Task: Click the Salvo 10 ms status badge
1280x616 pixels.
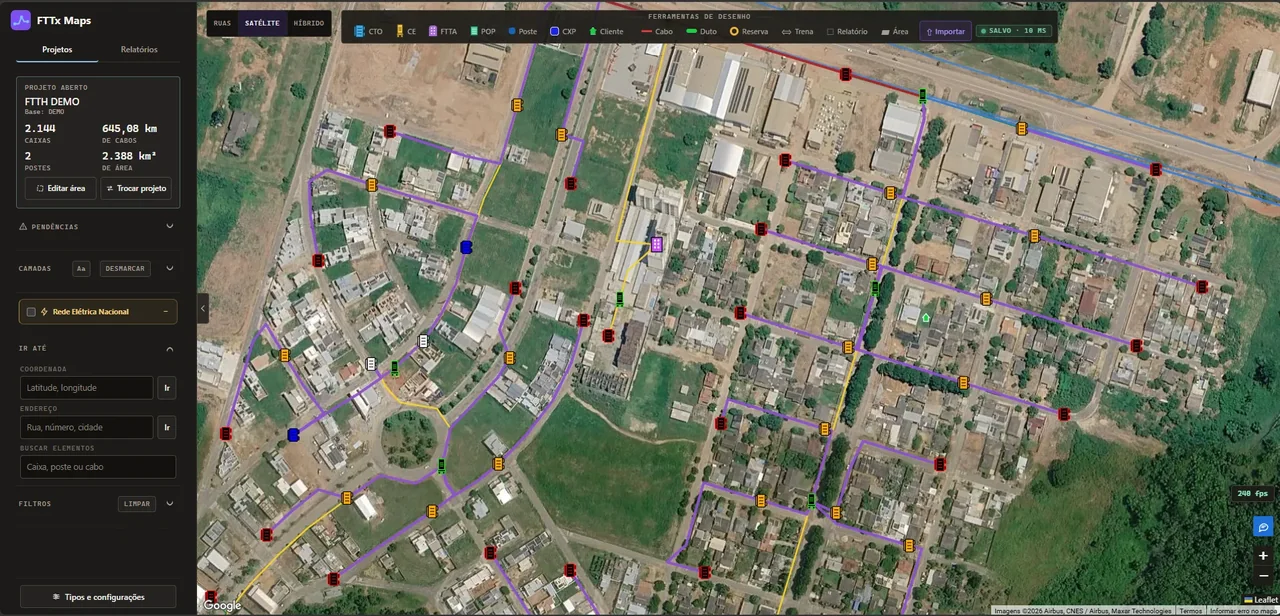Action: coord(1015,31)
